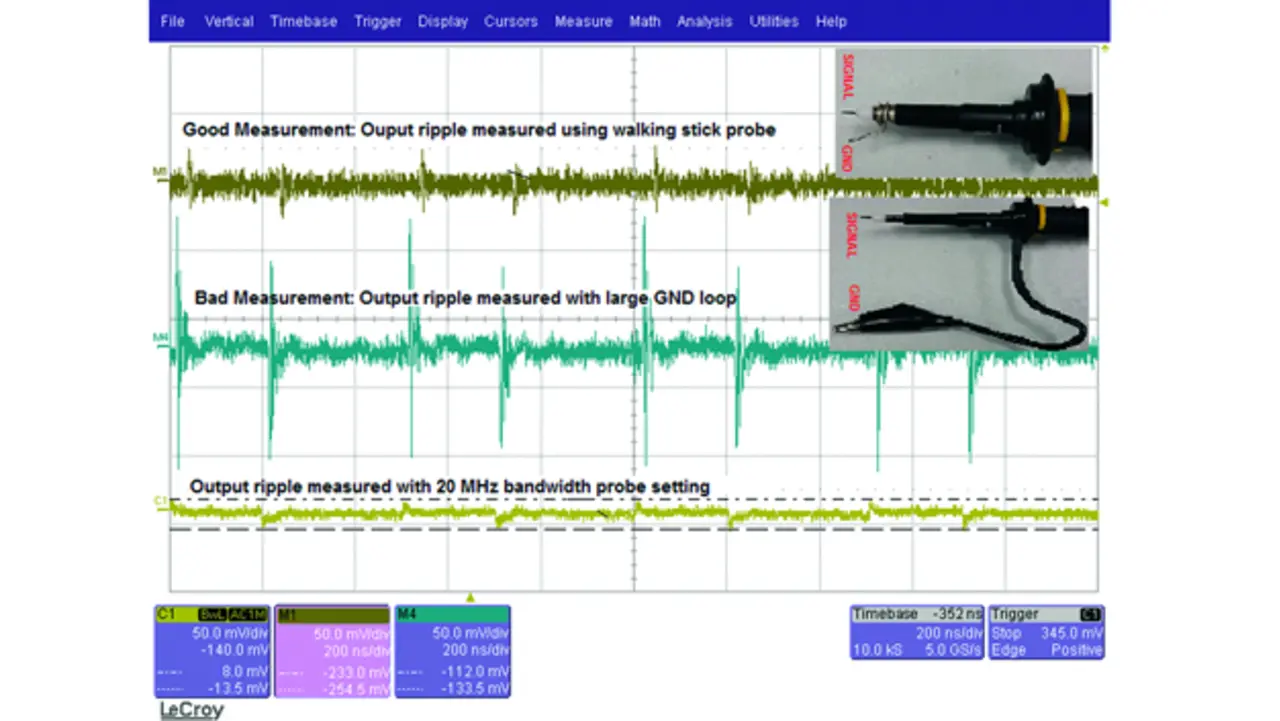Image resolution: width=1280 pixels, height=721 pixels.
Task: Expand the Cursors menu
Action: pos(510,21)
